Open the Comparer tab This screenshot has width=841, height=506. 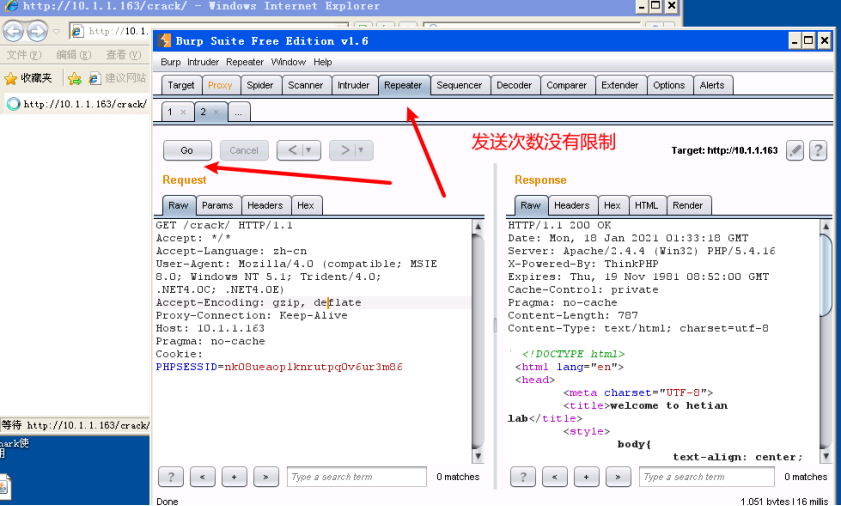567,85
